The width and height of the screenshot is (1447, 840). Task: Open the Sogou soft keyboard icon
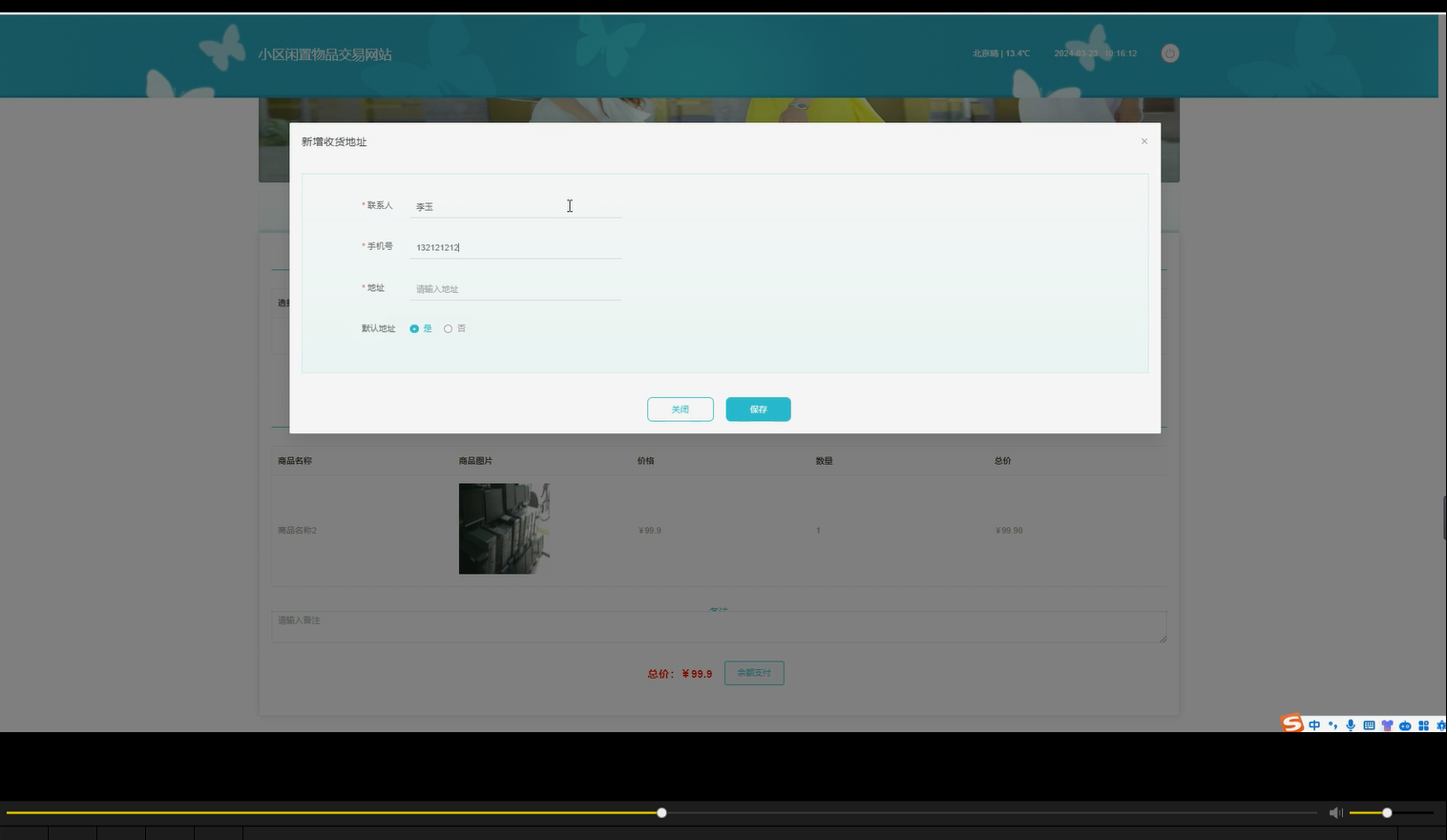(x=1369, y=725)
